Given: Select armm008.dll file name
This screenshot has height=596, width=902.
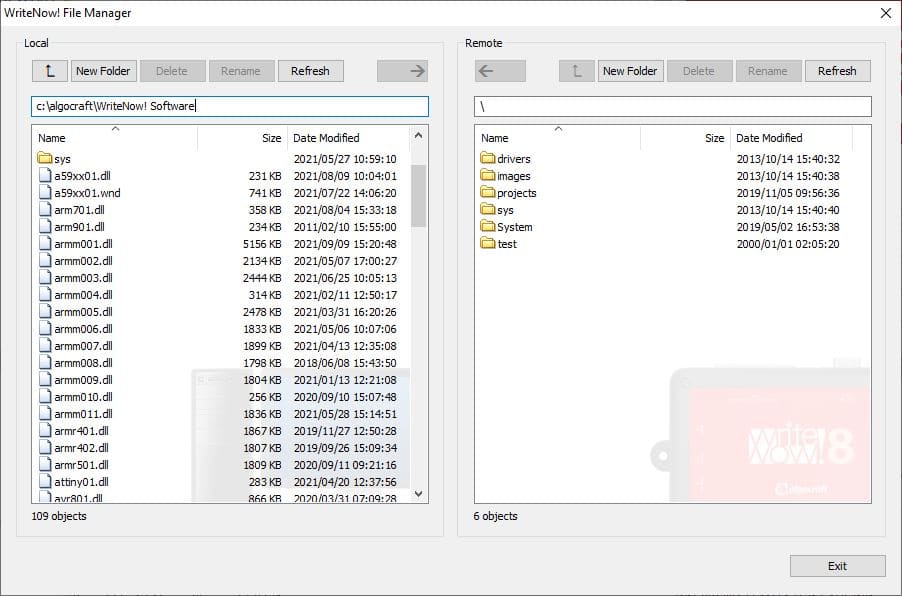Looking at the screenshot, I should [x=83, y=362].
